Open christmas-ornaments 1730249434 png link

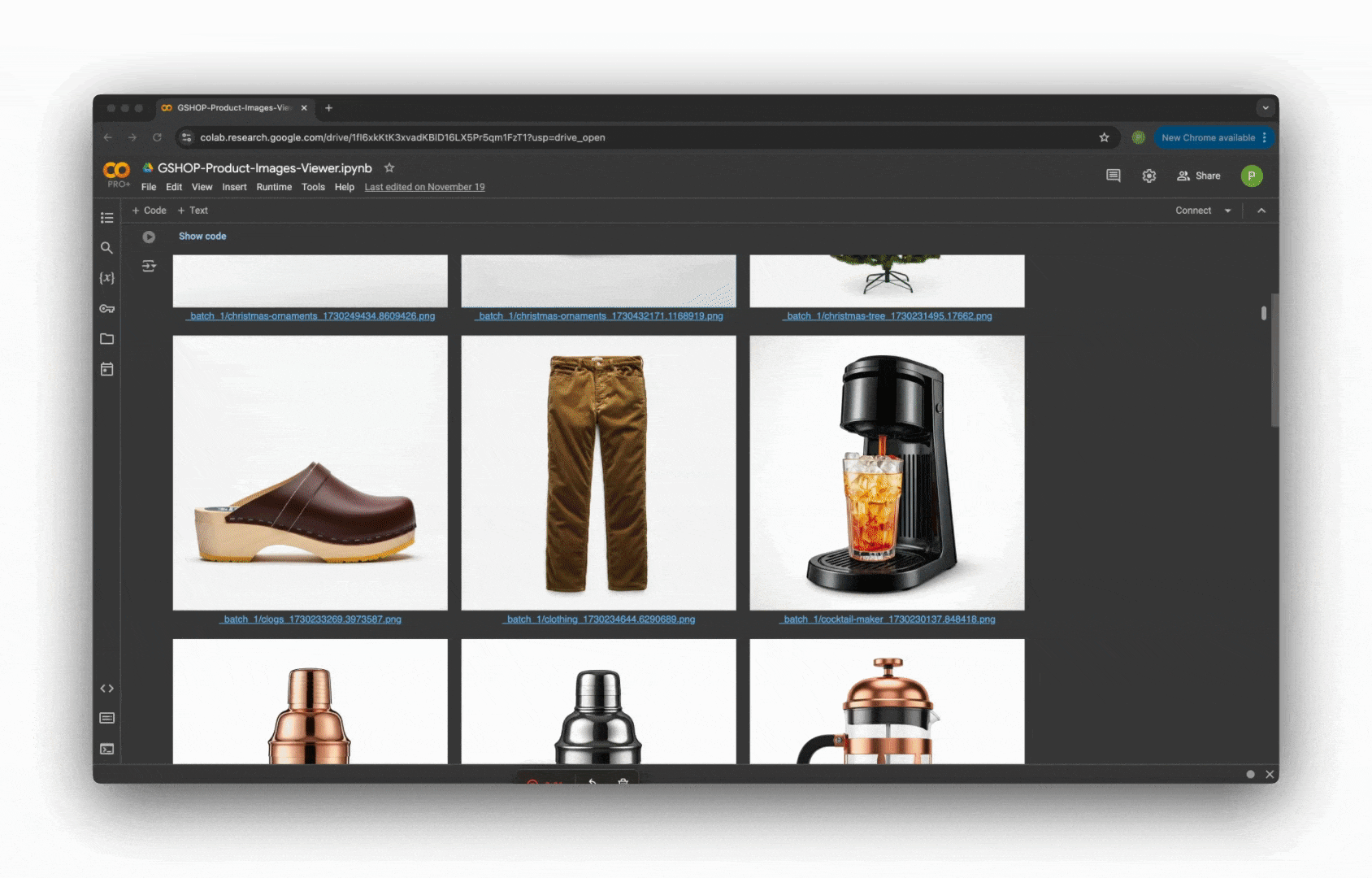click(310, 316)
